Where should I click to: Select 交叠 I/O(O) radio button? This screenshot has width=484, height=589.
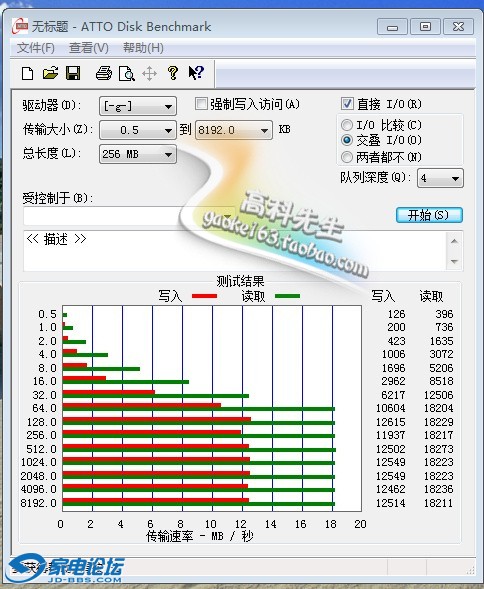pos(346,140)
